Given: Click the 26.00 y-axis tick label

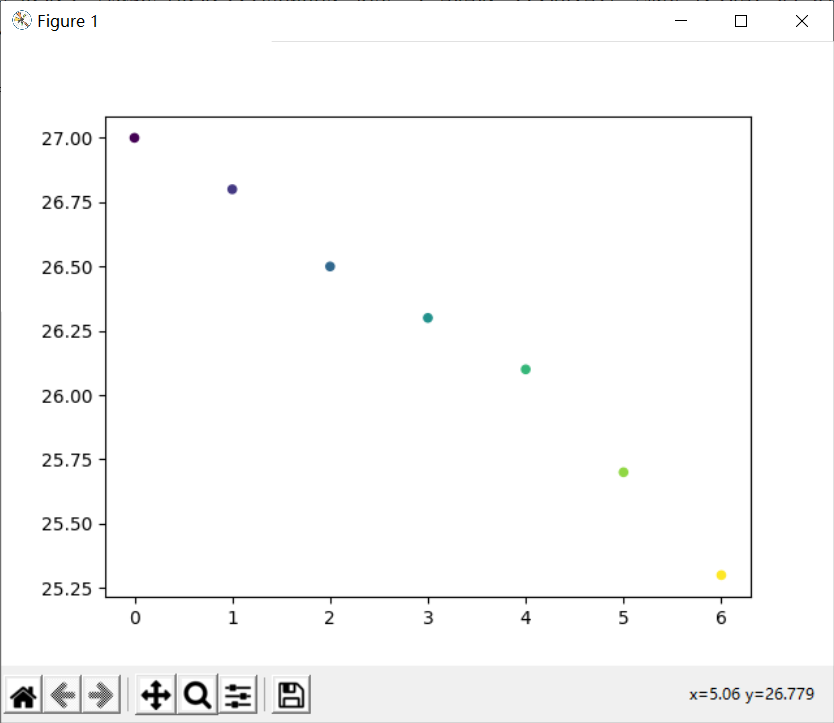Looking at the screenshot, I should tap(67, 396).
